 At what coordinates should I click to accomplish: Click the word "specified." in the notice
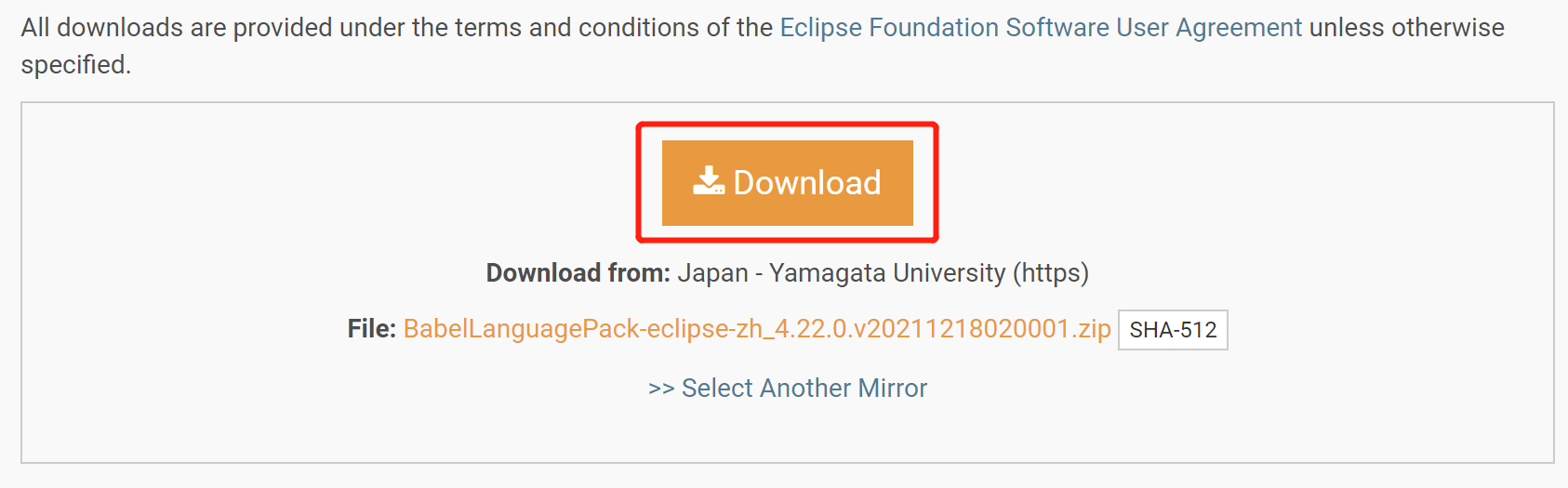(x=76, y=65)
